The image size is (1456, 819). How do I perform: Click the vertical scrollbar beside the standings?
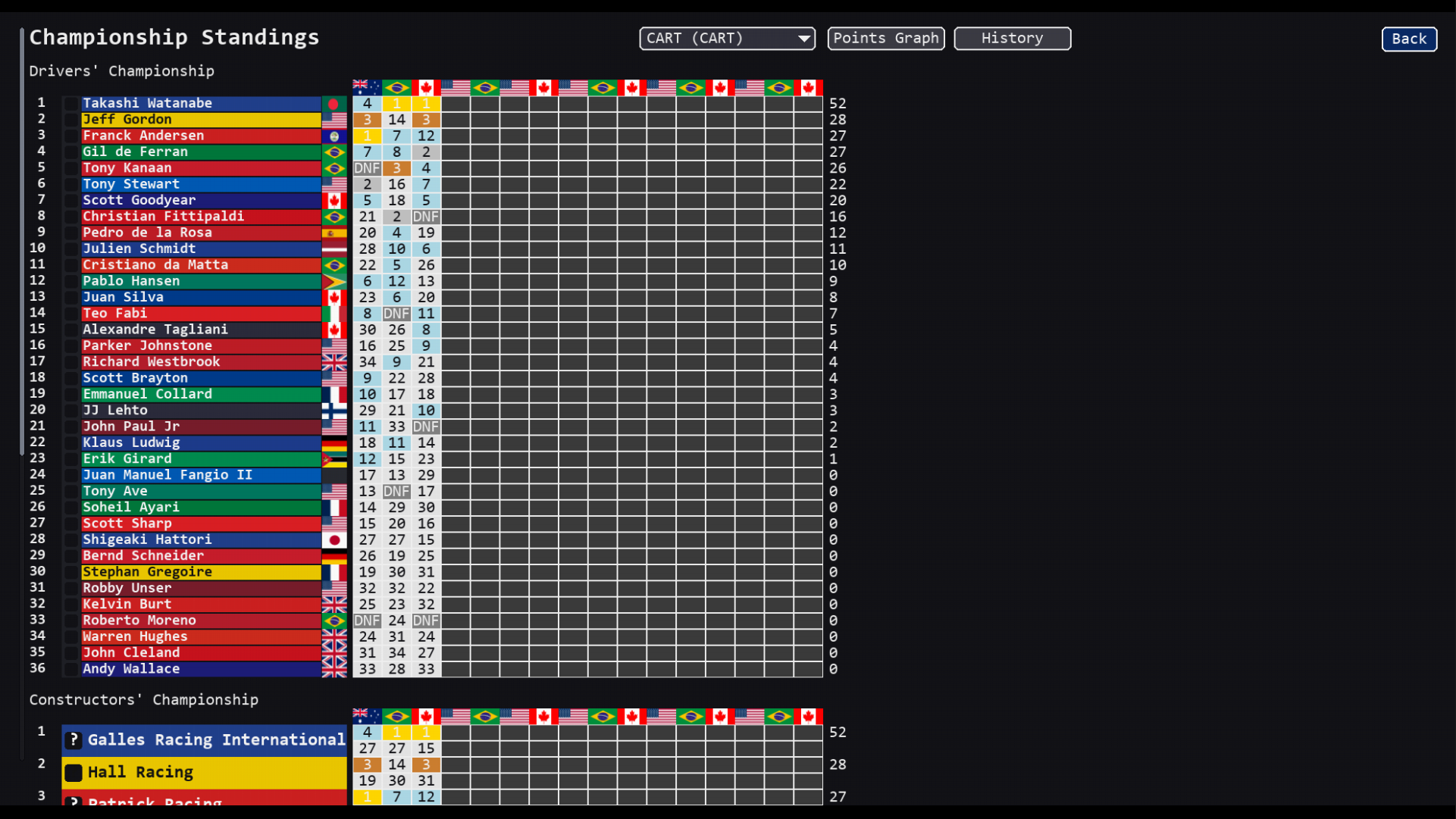pyautogui.click(x=22, y=242)
